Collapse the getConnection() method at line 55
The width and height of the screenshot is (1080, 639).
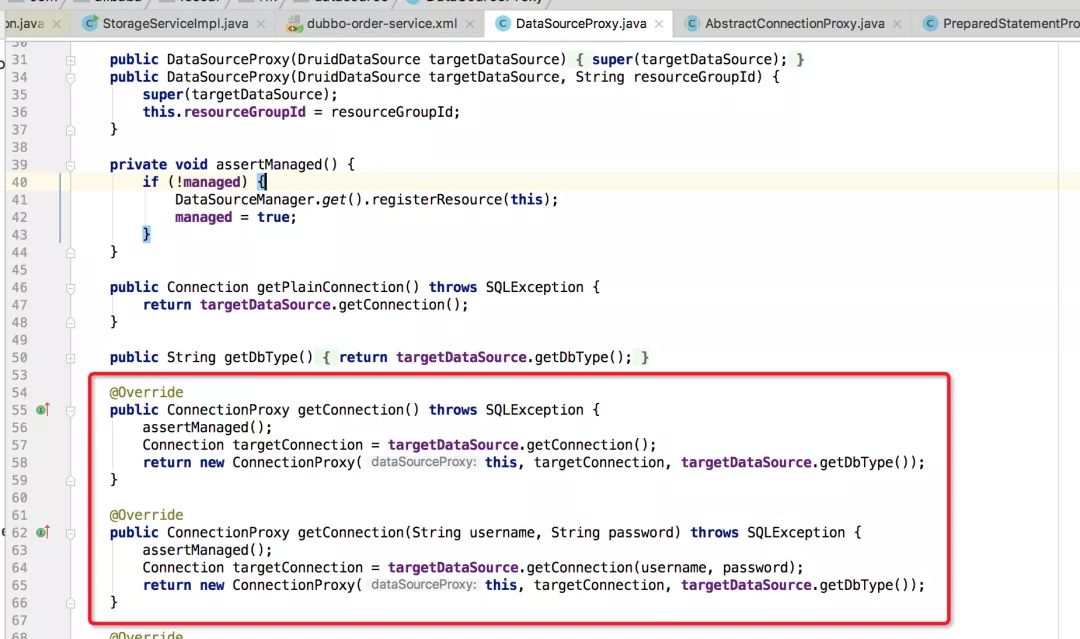point(70,410)
